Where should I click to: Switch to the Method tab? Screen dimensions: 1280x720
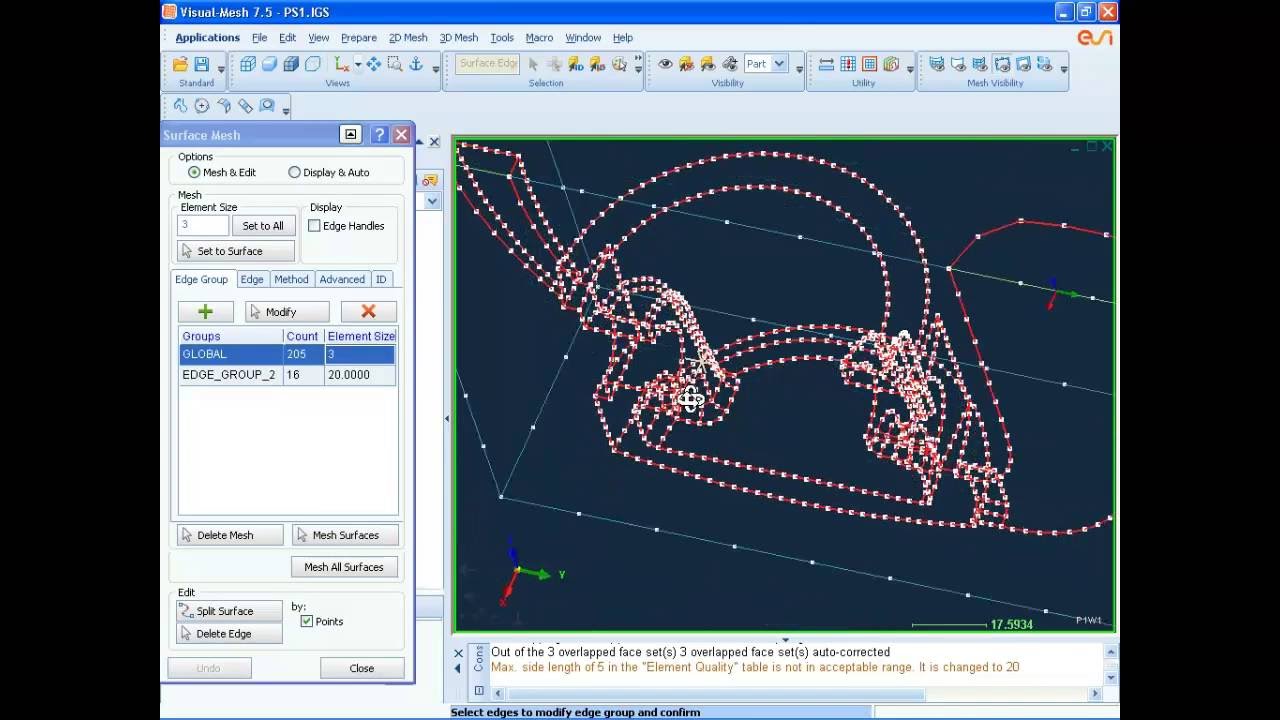pyautogui.click(x=291, y=279)
